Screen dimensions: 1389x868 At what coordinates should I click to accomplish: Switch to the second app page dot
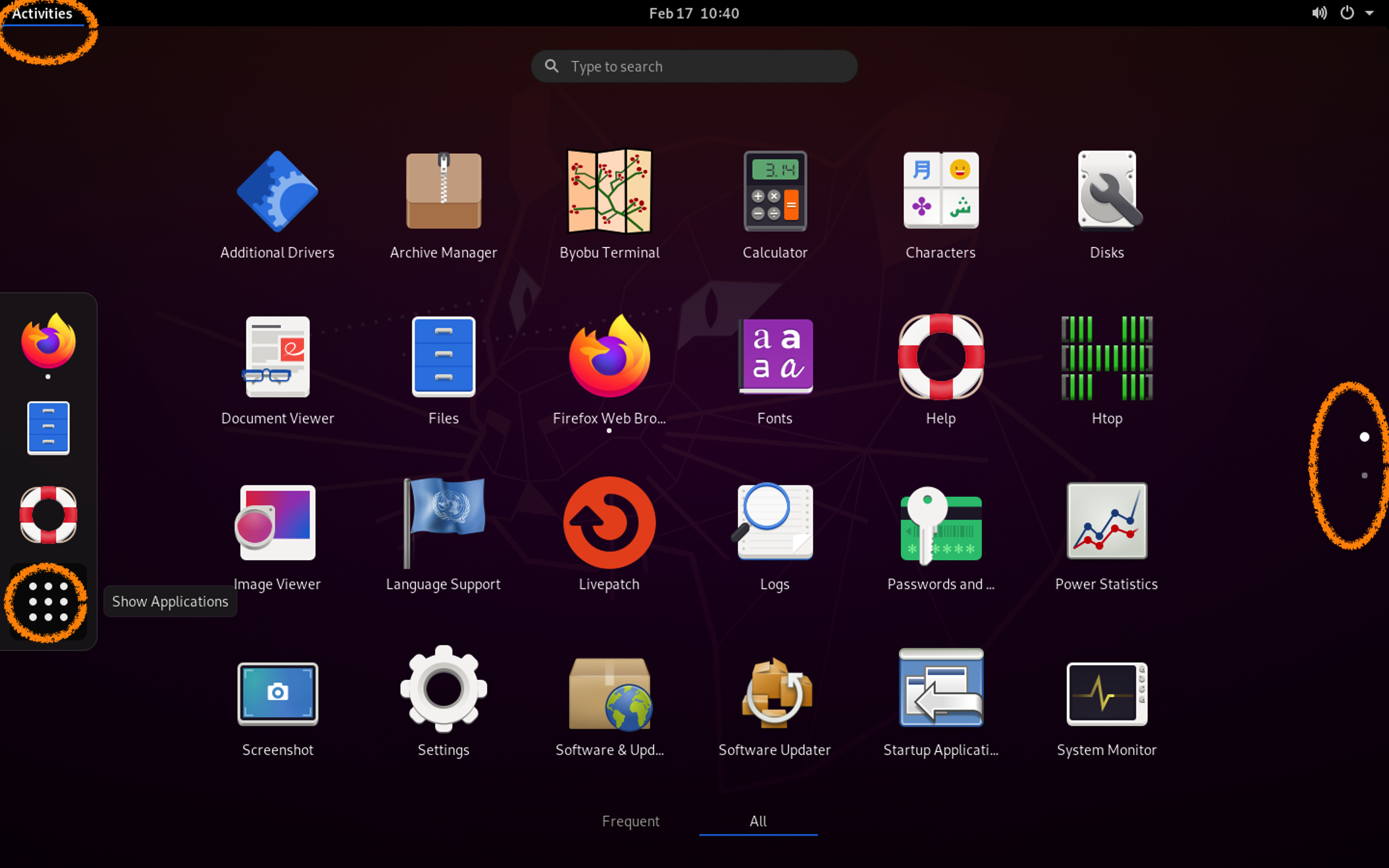pyautogui.click(x=1364, y=475)
